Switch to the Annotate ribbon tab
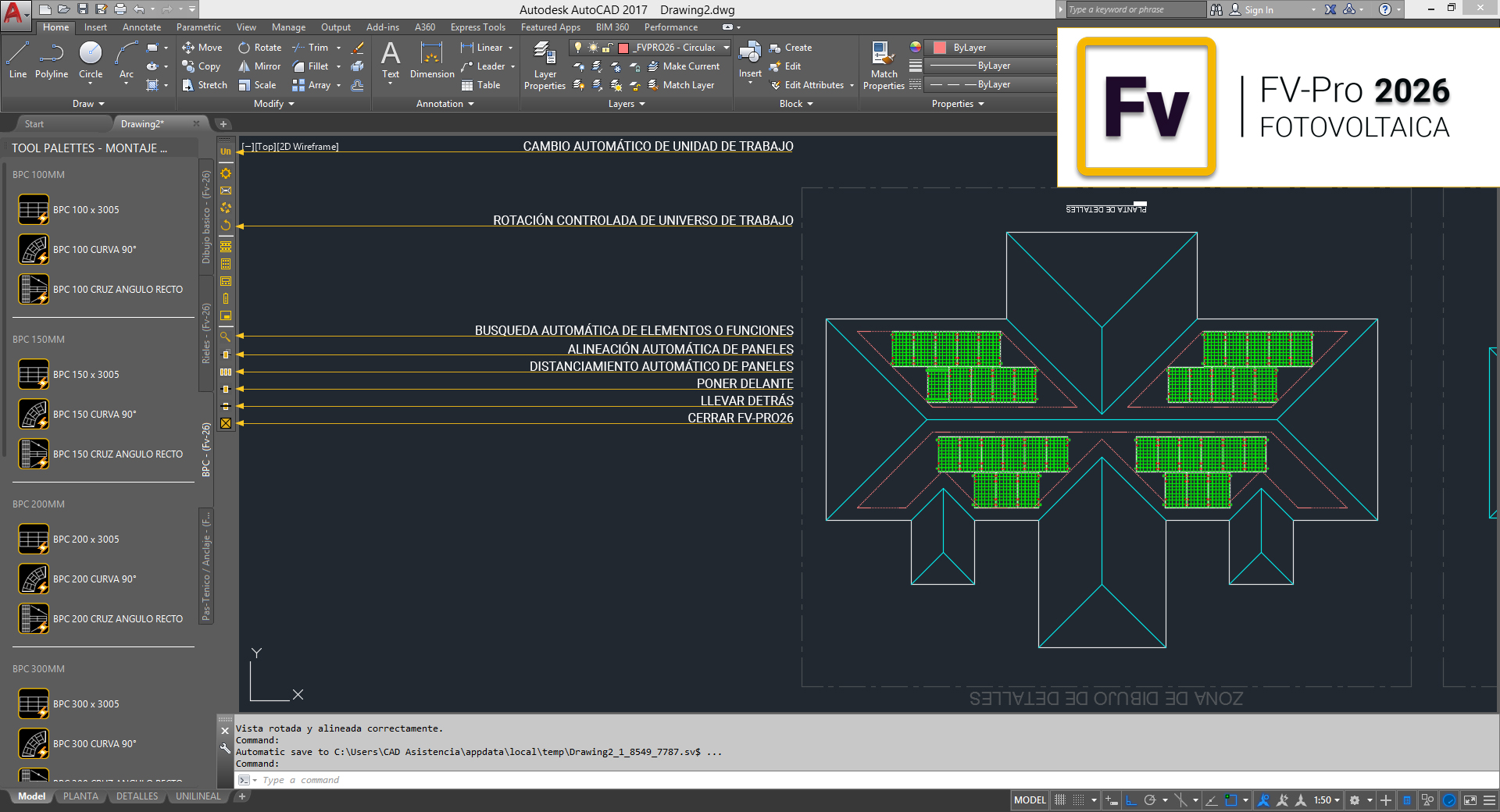Image resolution: width=1500 pixels, height=812 pixels. pyautogui.click(x=141, y=27)
